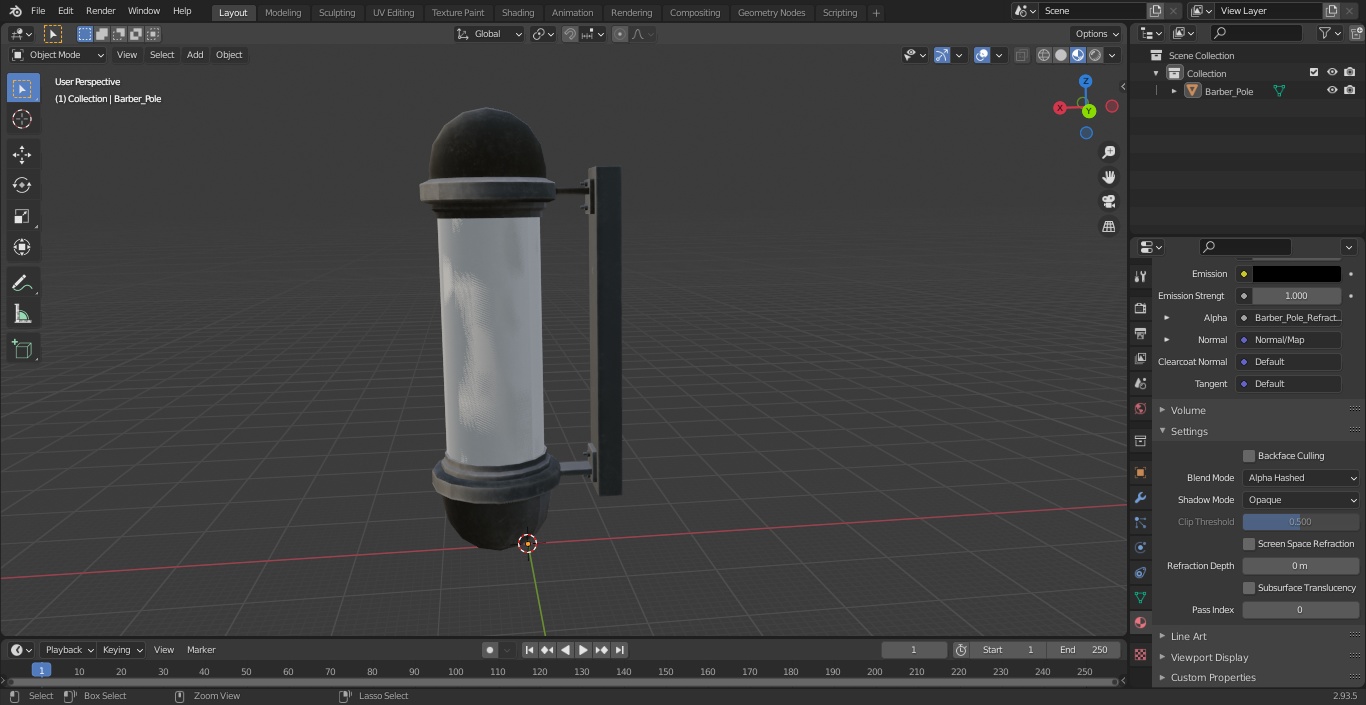Play the animation forward
Image resolution: width=1366 pixels, height=705 pixels.
(583, 650)
